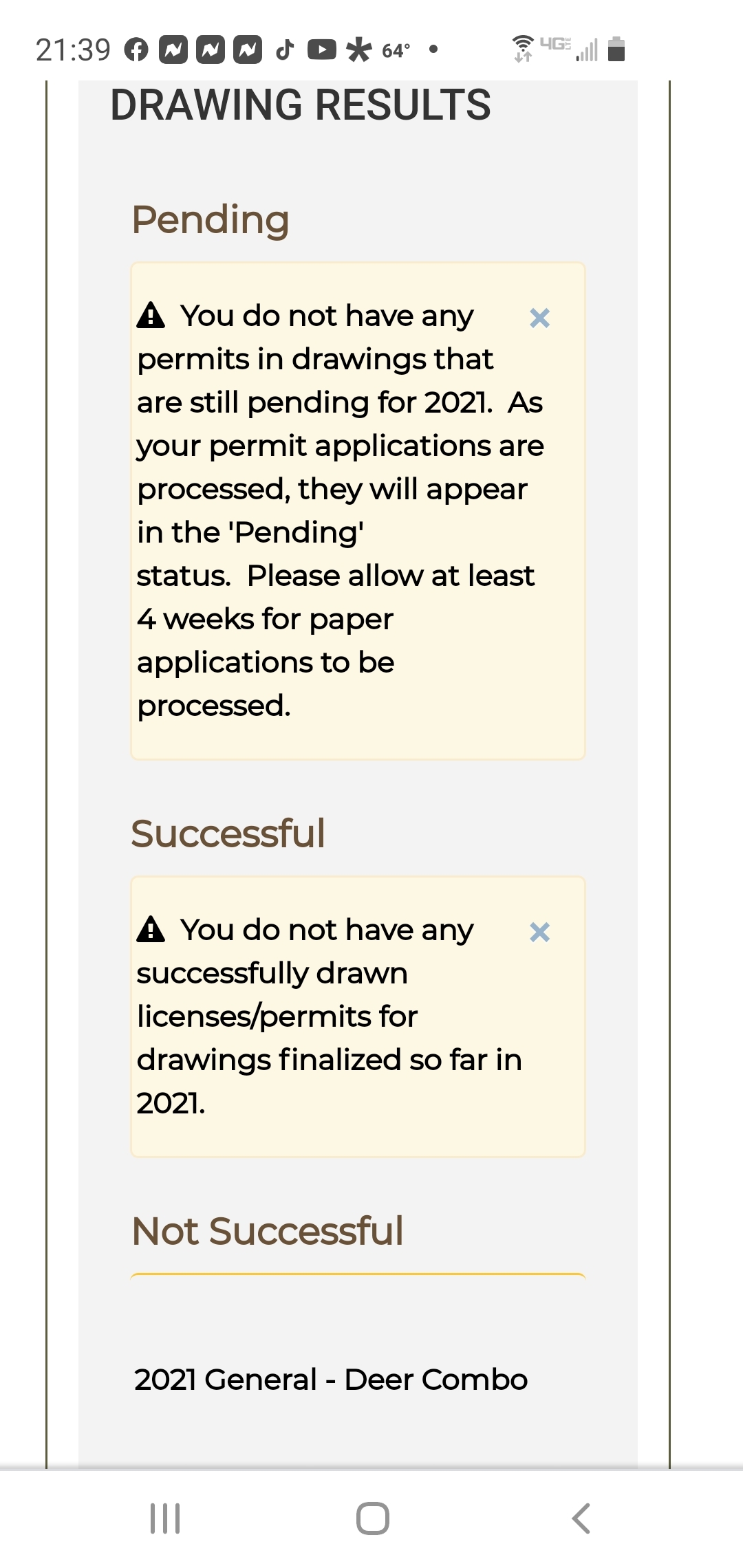The image size is (743, 1568).
Task: Tap the TikTok notification icon
Action: (x=285, y=50)
